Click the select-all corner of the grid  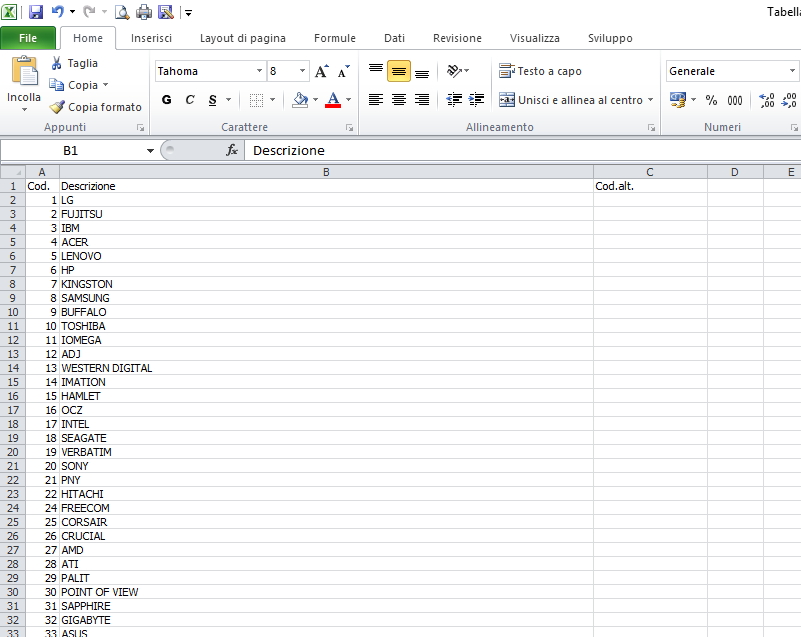point(13,172)
